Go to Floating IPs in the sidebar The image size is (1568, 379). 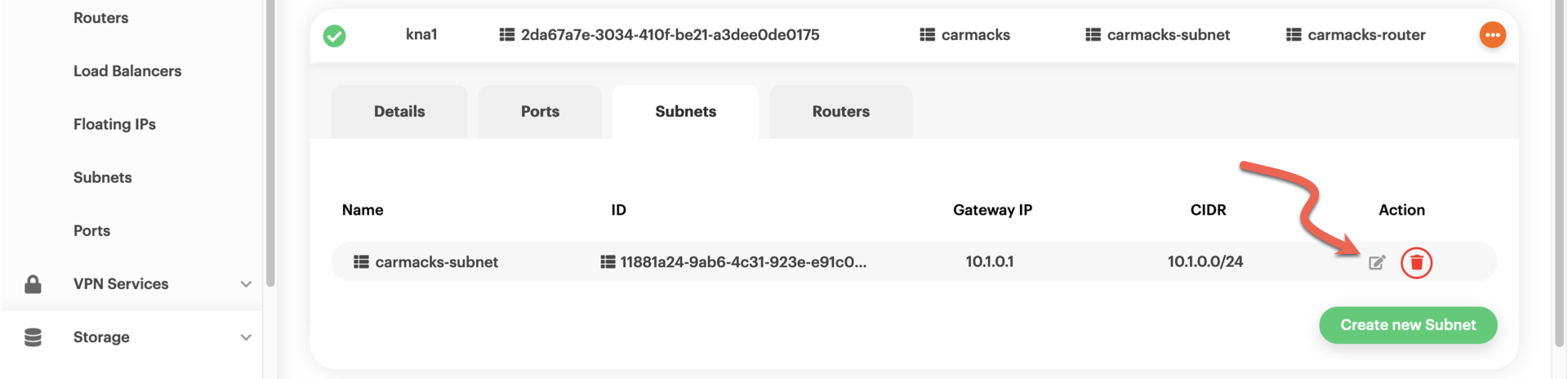point(114,124)
